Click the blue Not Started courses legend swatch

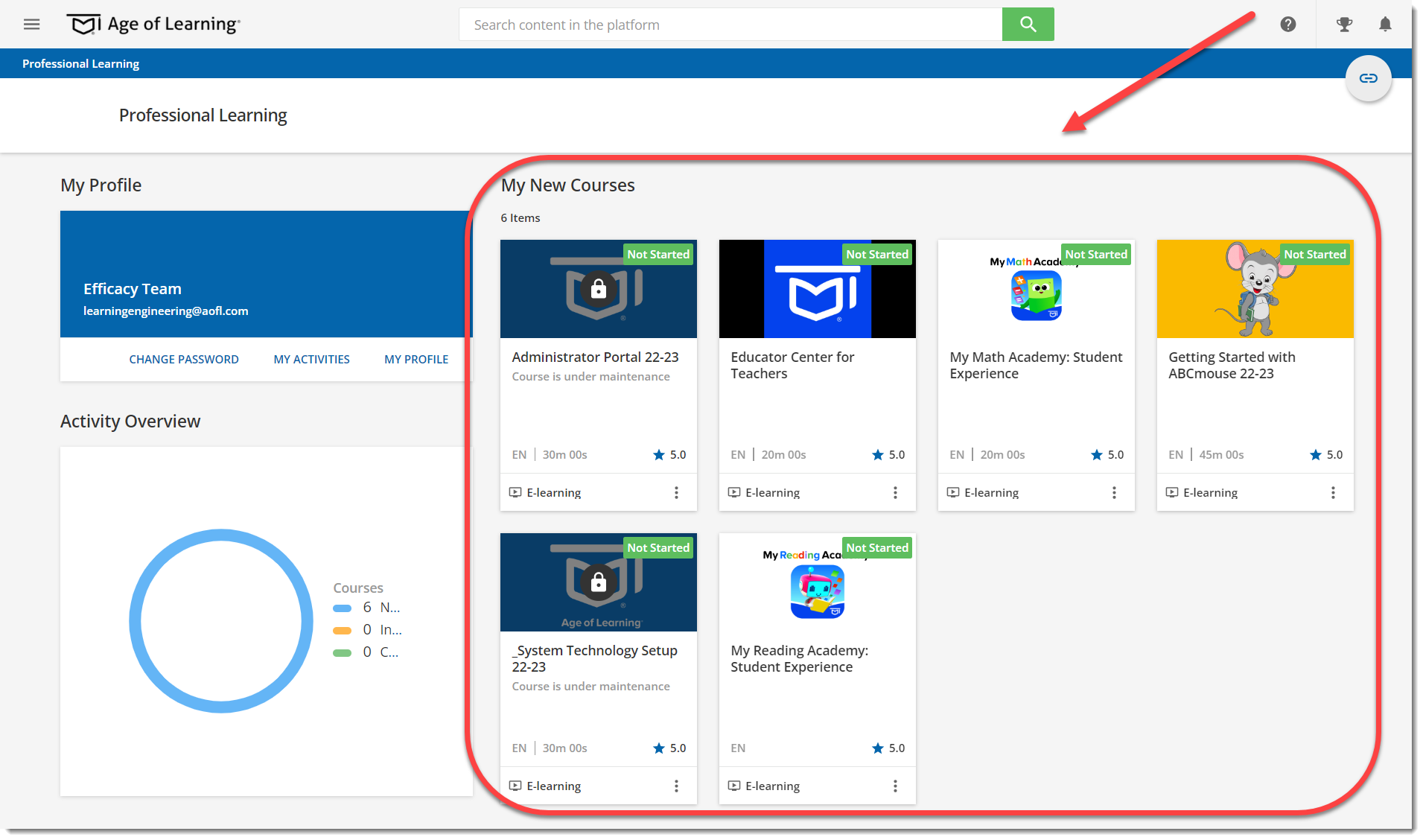click(x=342, y=608)
